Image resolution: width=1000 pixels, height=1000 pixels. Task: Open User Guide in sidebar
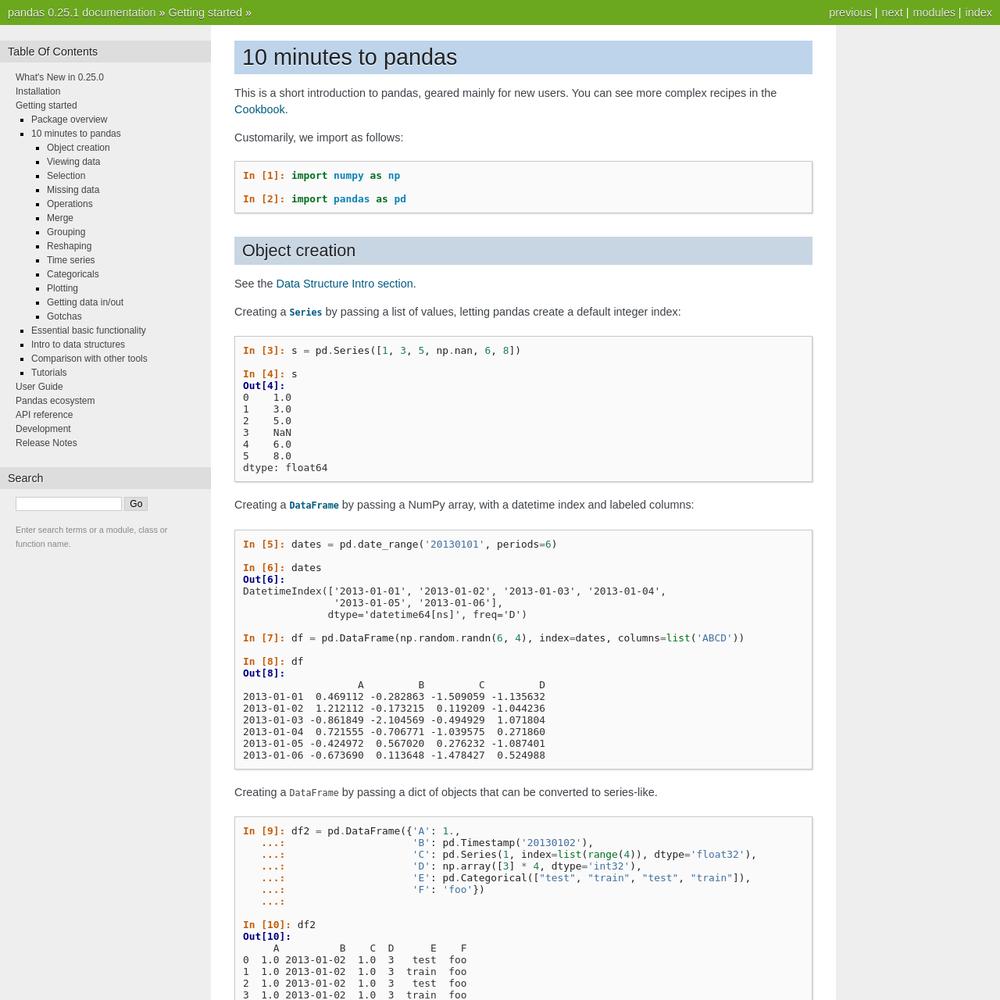pyautogui.click(x=39, y=386)
